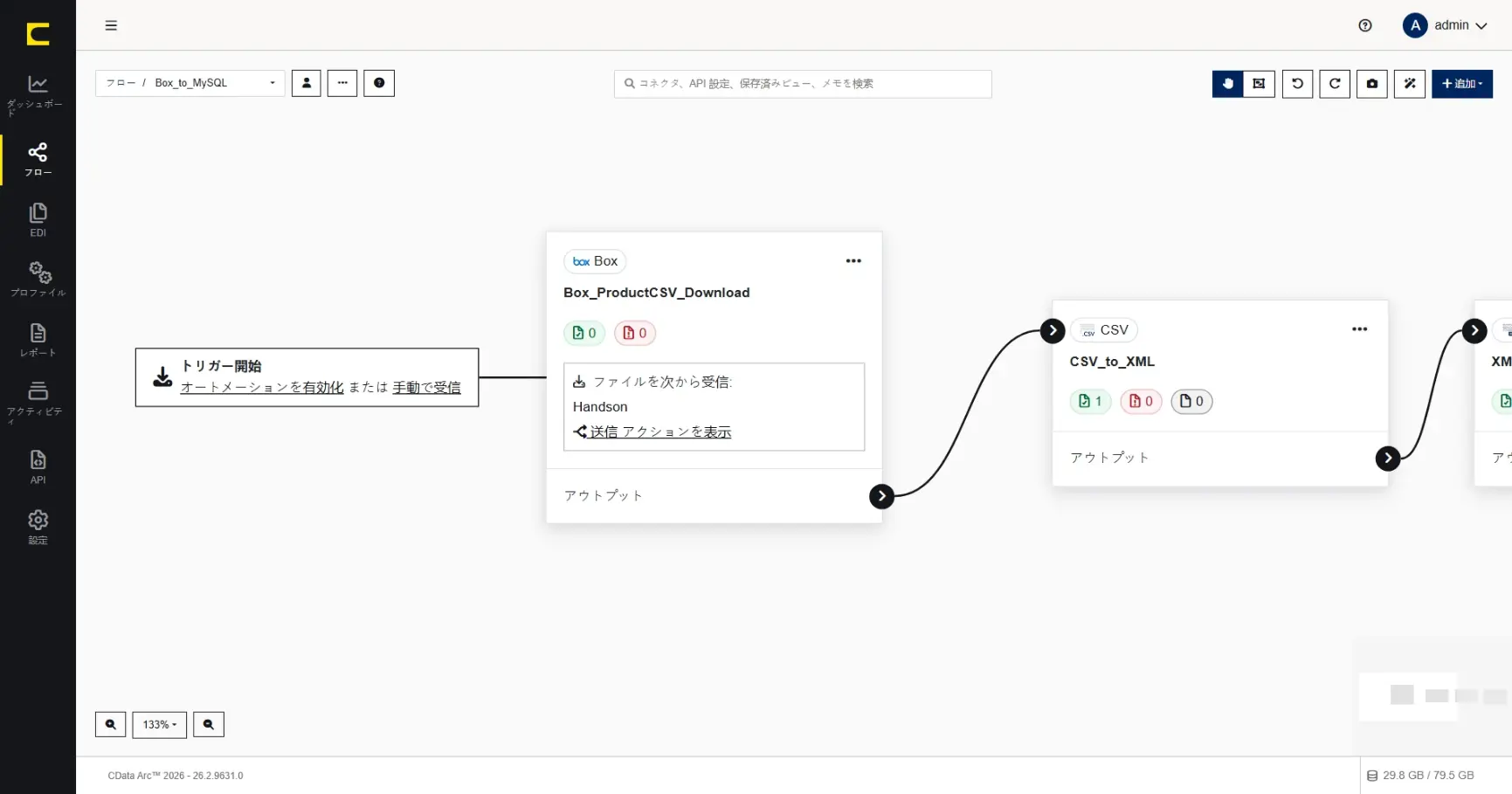Click the CSV_to_XML red error count badge
Viewport: 1512px width, 794px height.
tap(1141, 401)
